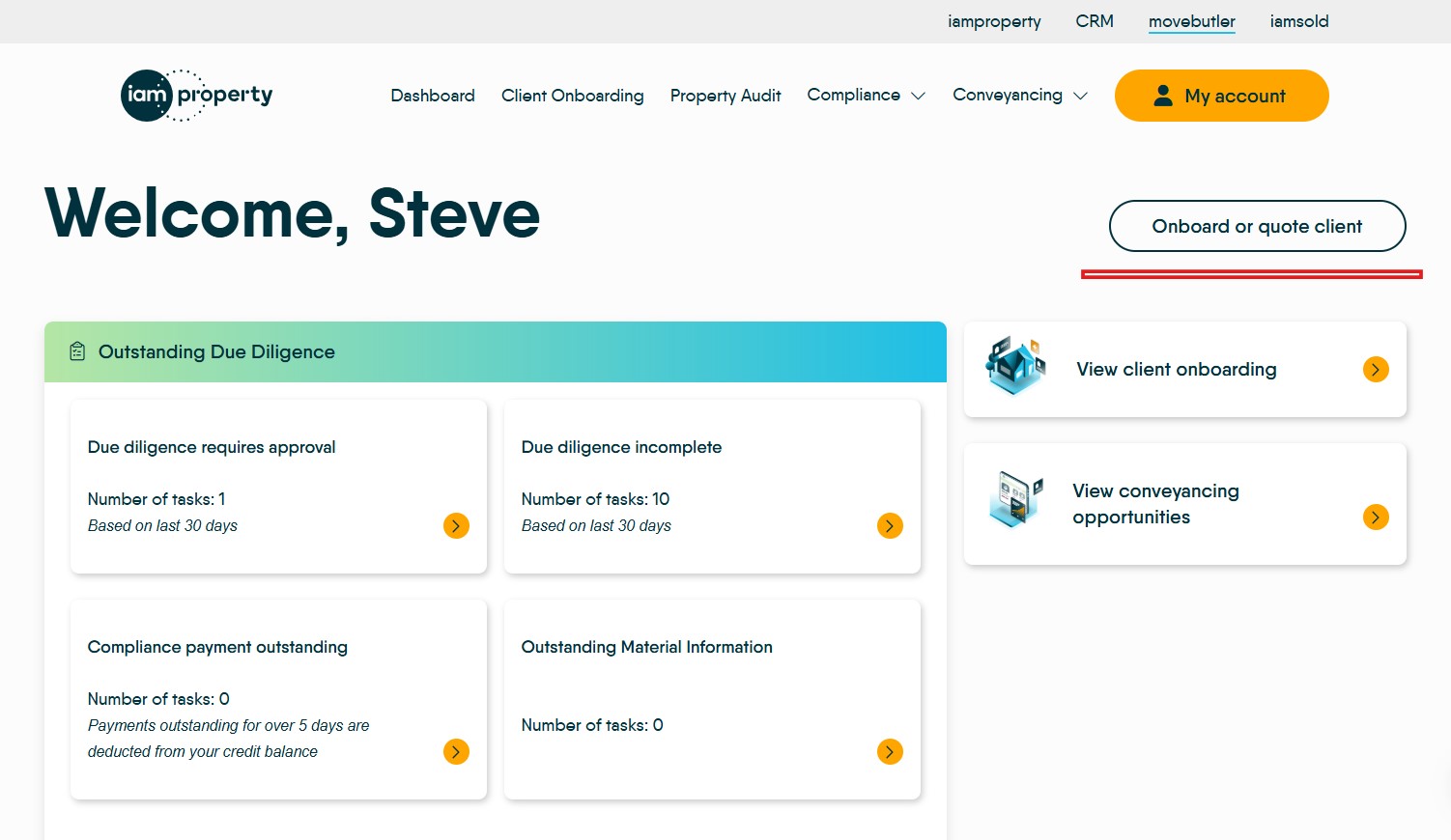Click the house icon beside View client onboarding

click(1015, 367)
